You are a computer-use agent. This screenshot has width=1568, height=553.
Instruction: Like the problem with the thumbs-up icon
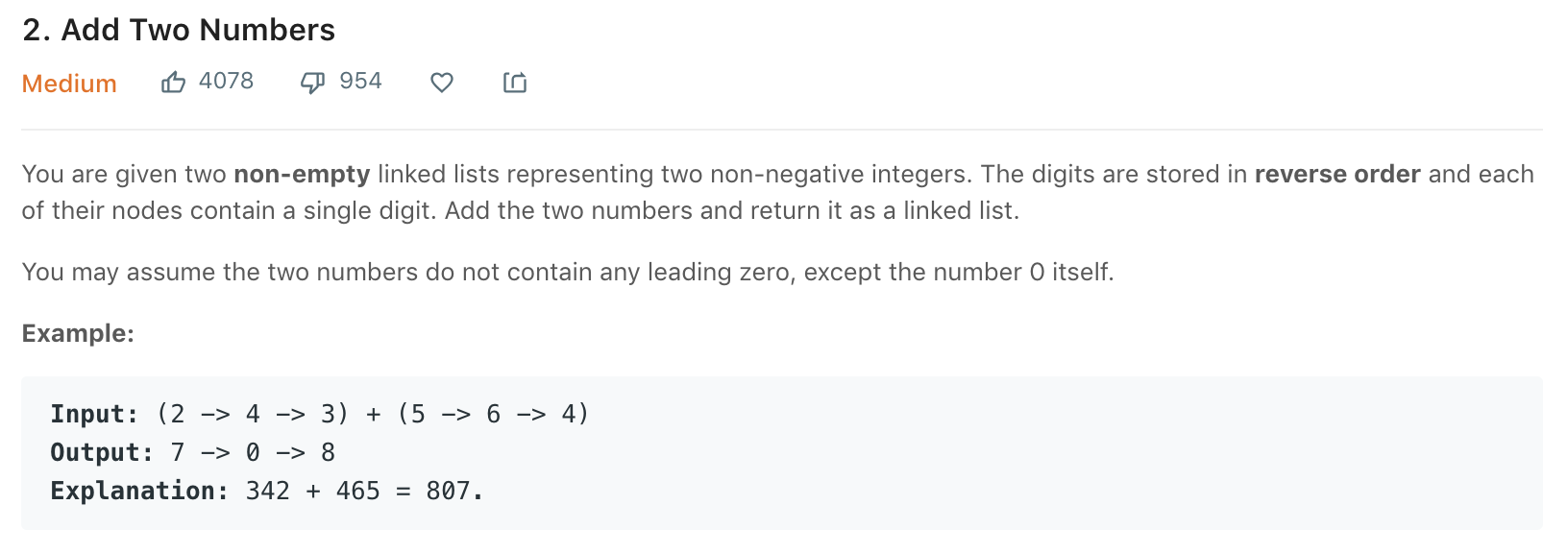click(x=175, y=82)
